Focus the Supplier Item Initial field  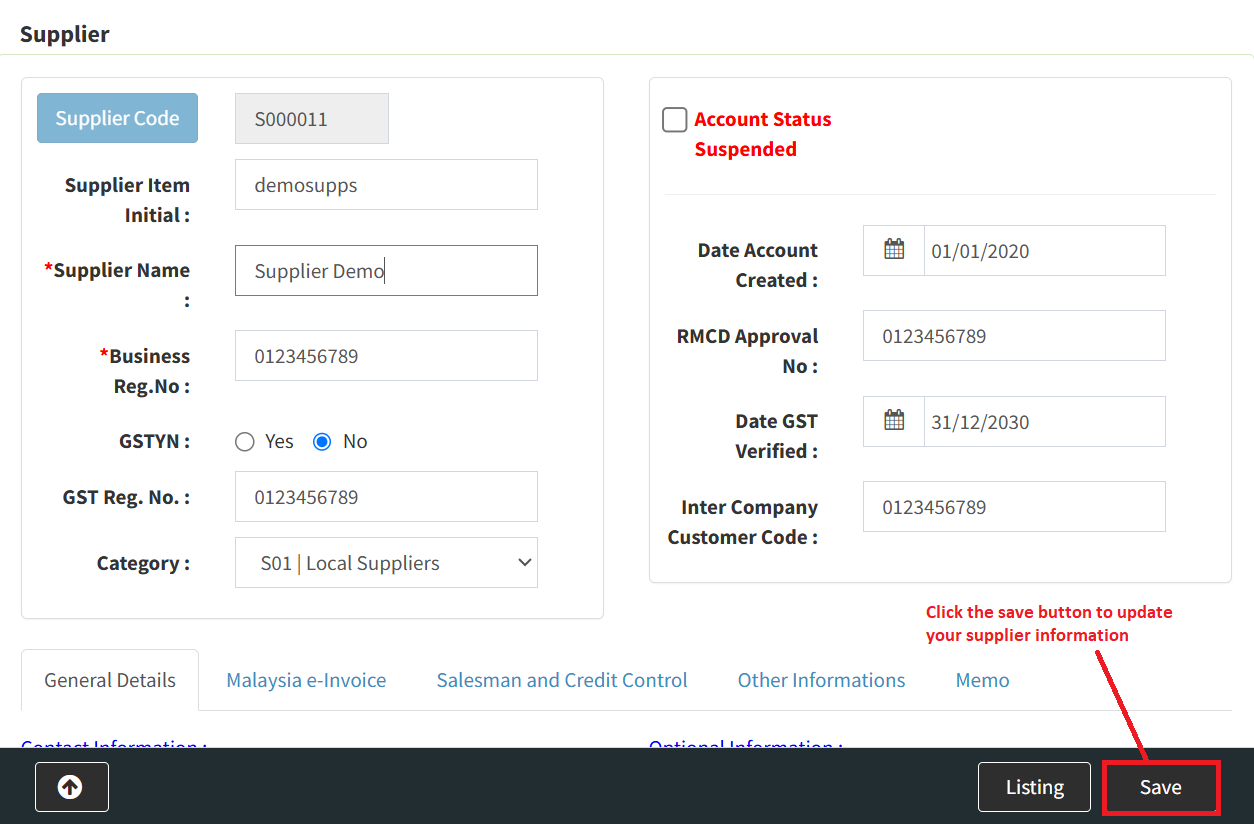point(386,185)
